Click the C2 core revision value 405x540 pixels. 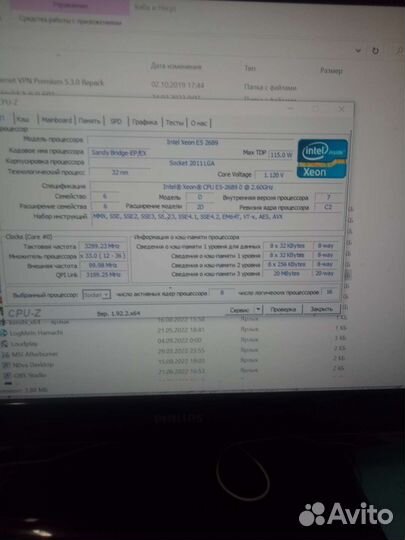tap(328, 207)
